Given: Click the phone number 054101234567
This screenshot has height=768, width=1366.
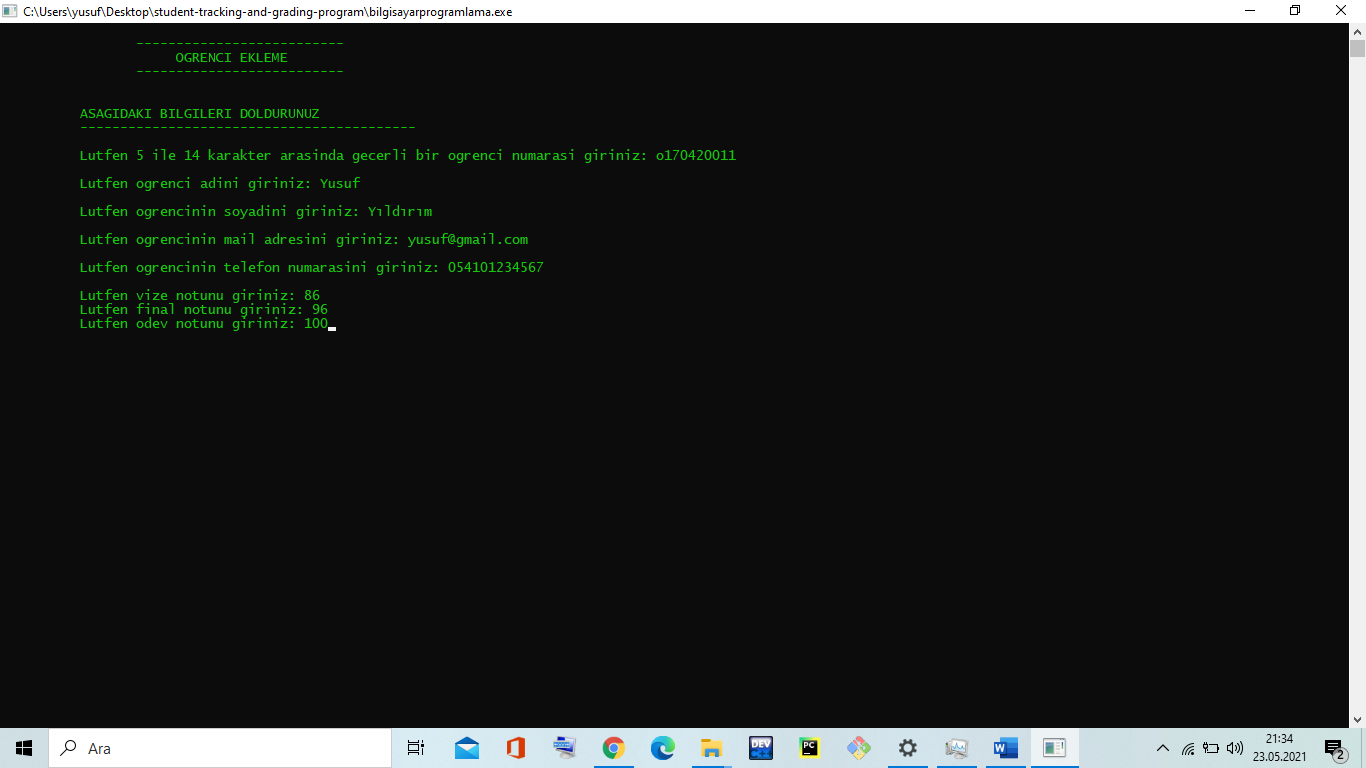Looking at the screenshot, I should (496, 268).
